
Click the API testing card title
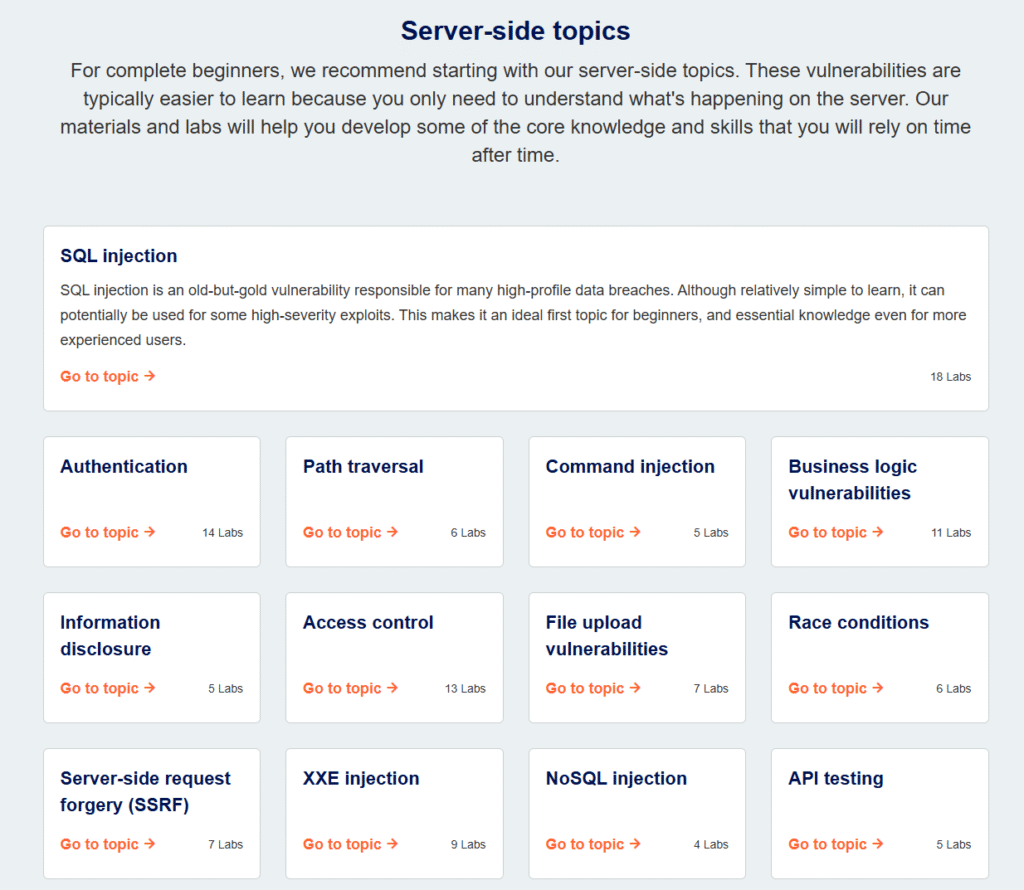[836, 779]
